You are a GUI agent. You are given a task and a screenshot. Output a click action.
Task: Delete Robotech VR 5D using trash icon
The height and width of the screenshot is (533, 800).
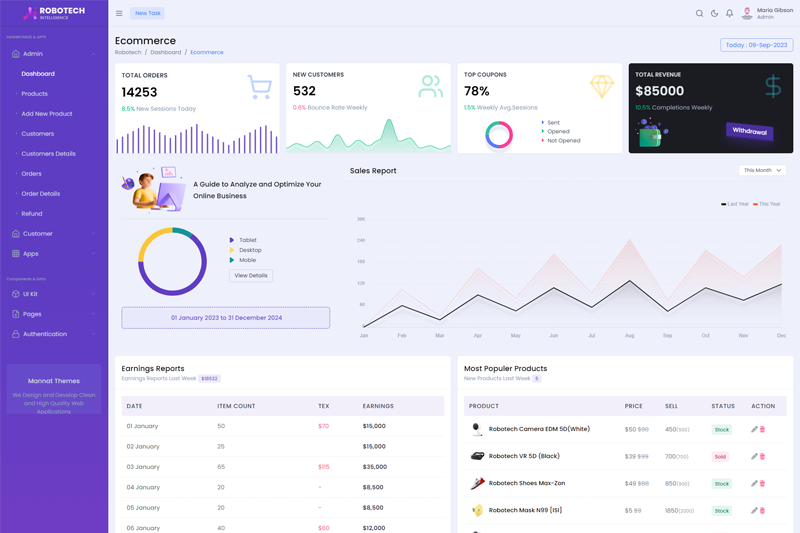(763, 456)
